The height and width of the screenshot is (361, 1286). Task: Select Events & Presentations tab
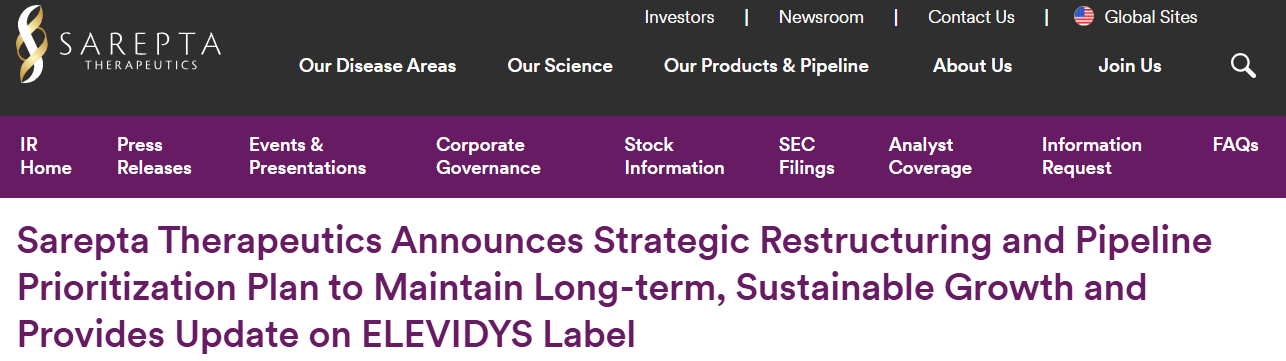click(307, 156)
